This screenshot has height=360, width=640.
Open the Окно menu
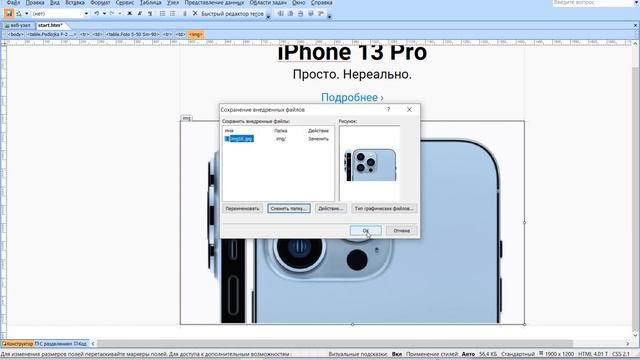point(298,2)
